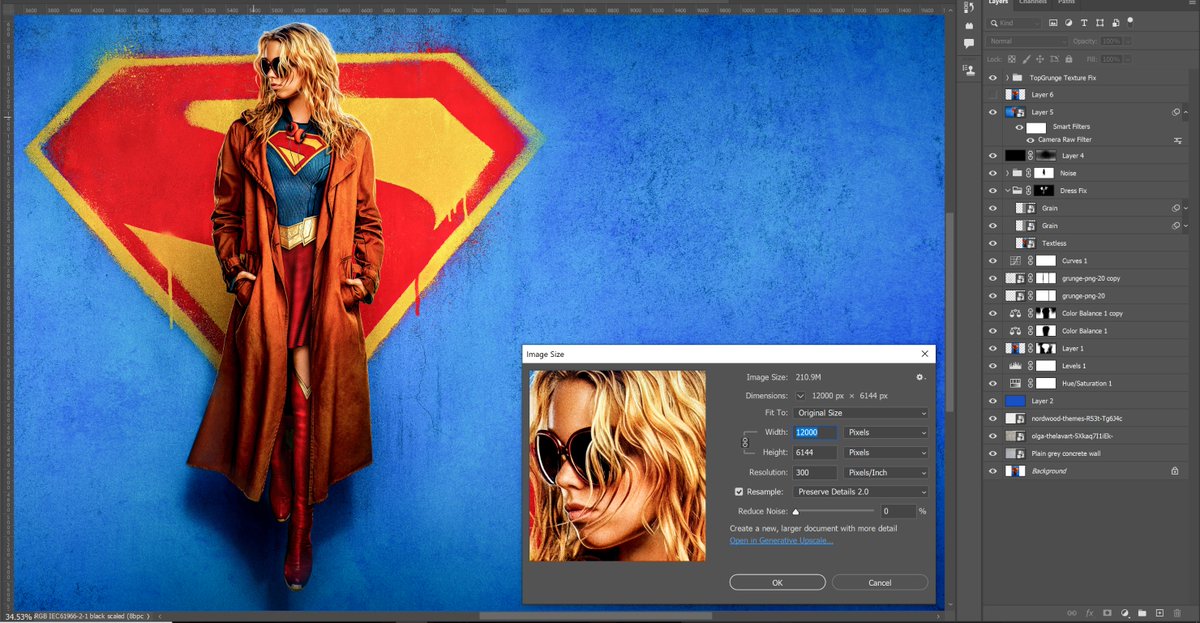Add layer style fx icon

point(1089,612)
